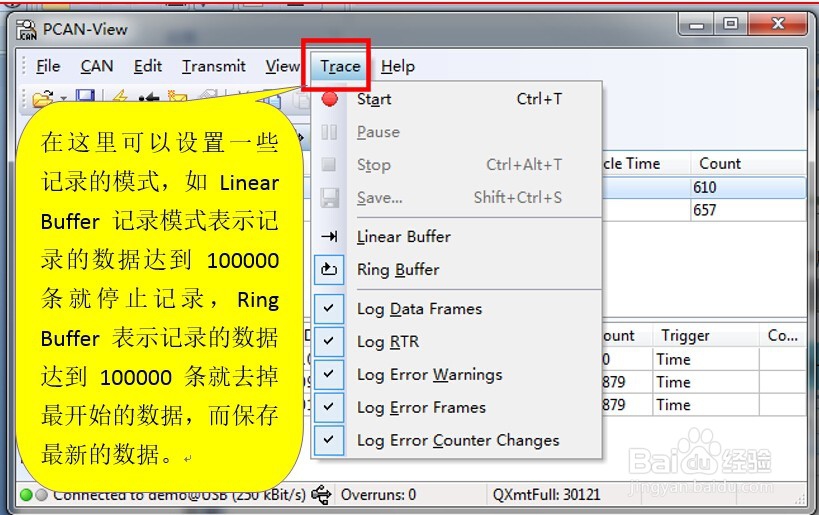Click the Save floppy toolbar icon
The width and height of the screenshot is (819, 515).
[x=85, y=97]
